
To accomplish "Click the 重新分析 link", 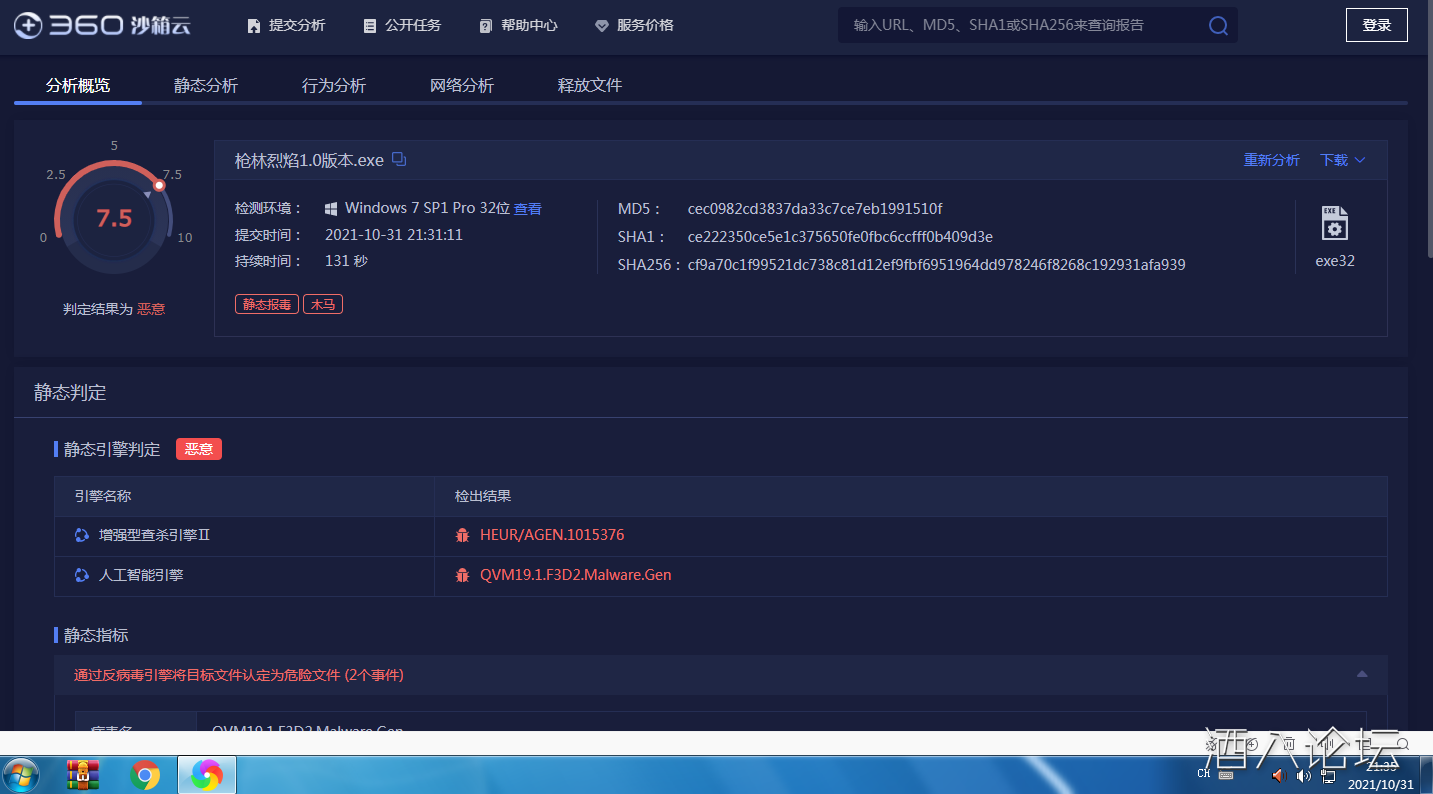I will click(x=1271, y=160).
